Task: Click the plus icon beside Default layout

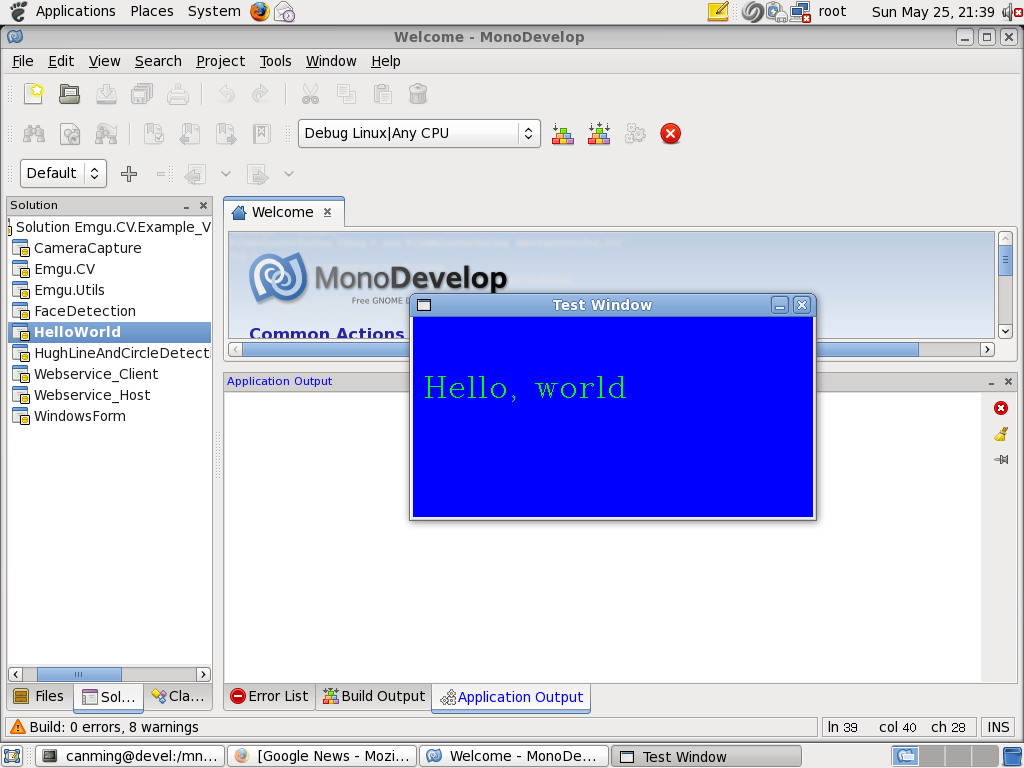Action: [129, 174]
